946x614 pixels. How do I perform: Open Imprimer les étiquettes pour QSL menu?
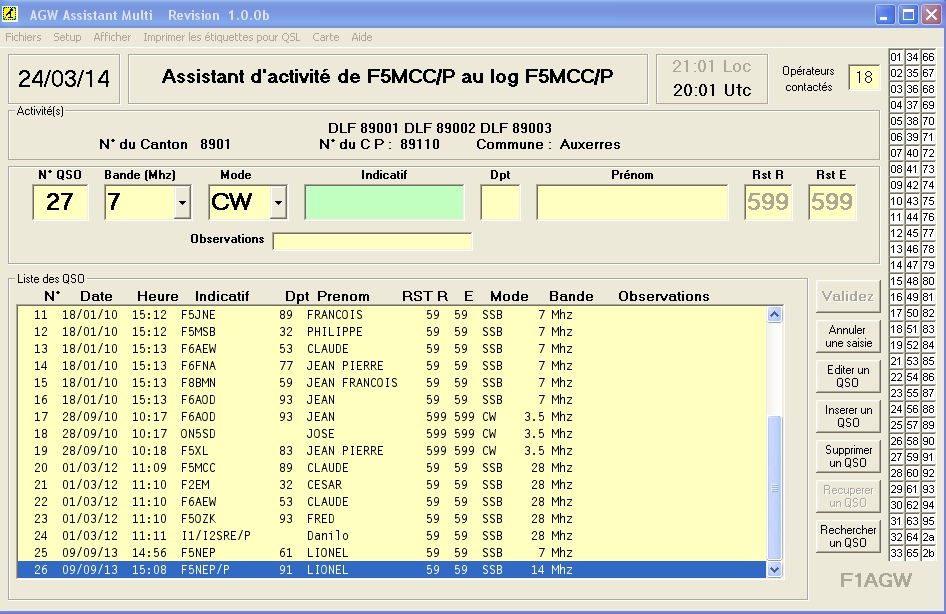(221, 37)
